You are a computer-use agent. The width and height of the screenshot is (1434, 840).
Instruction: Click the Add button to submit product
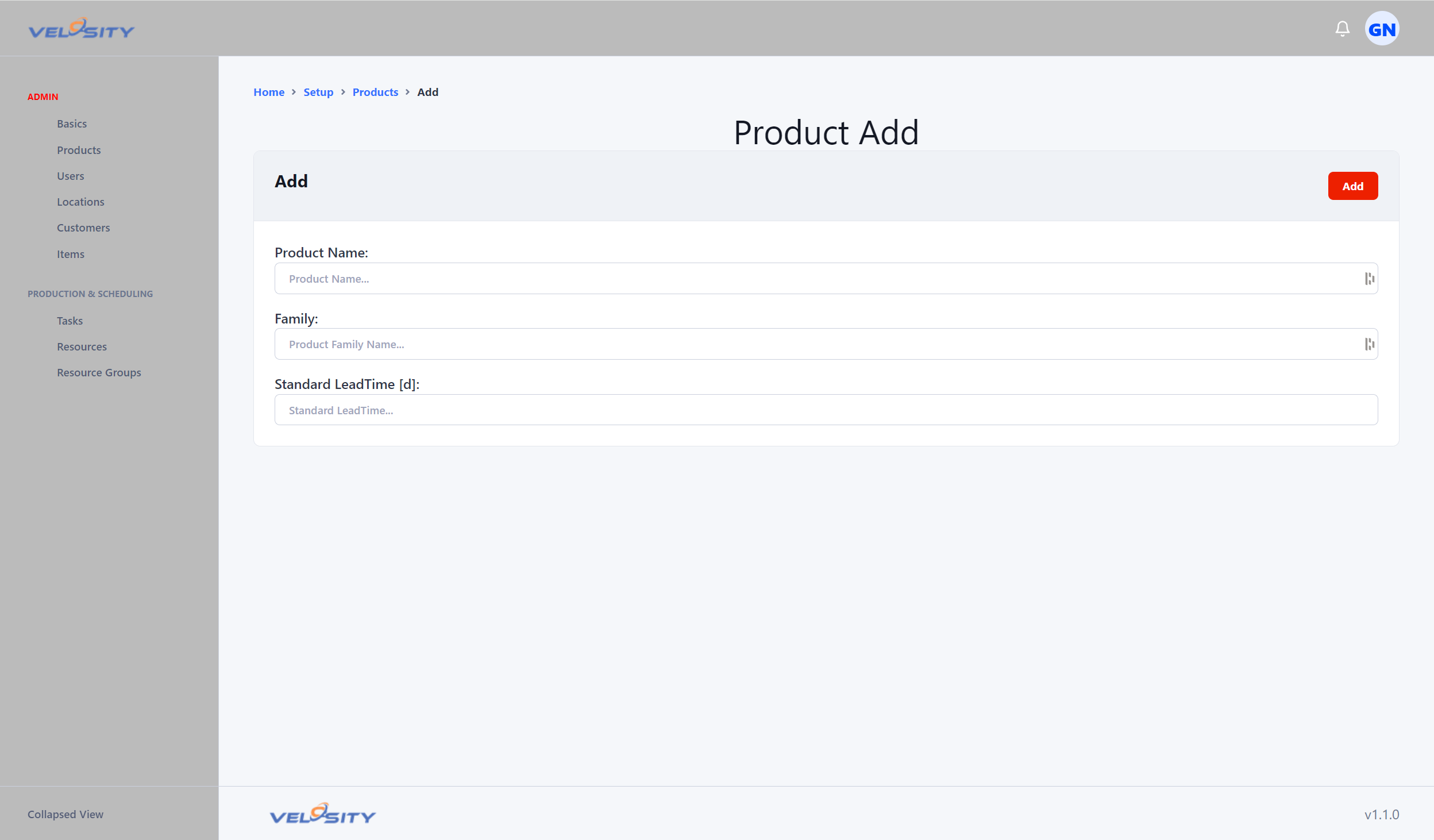point(1353,185)
